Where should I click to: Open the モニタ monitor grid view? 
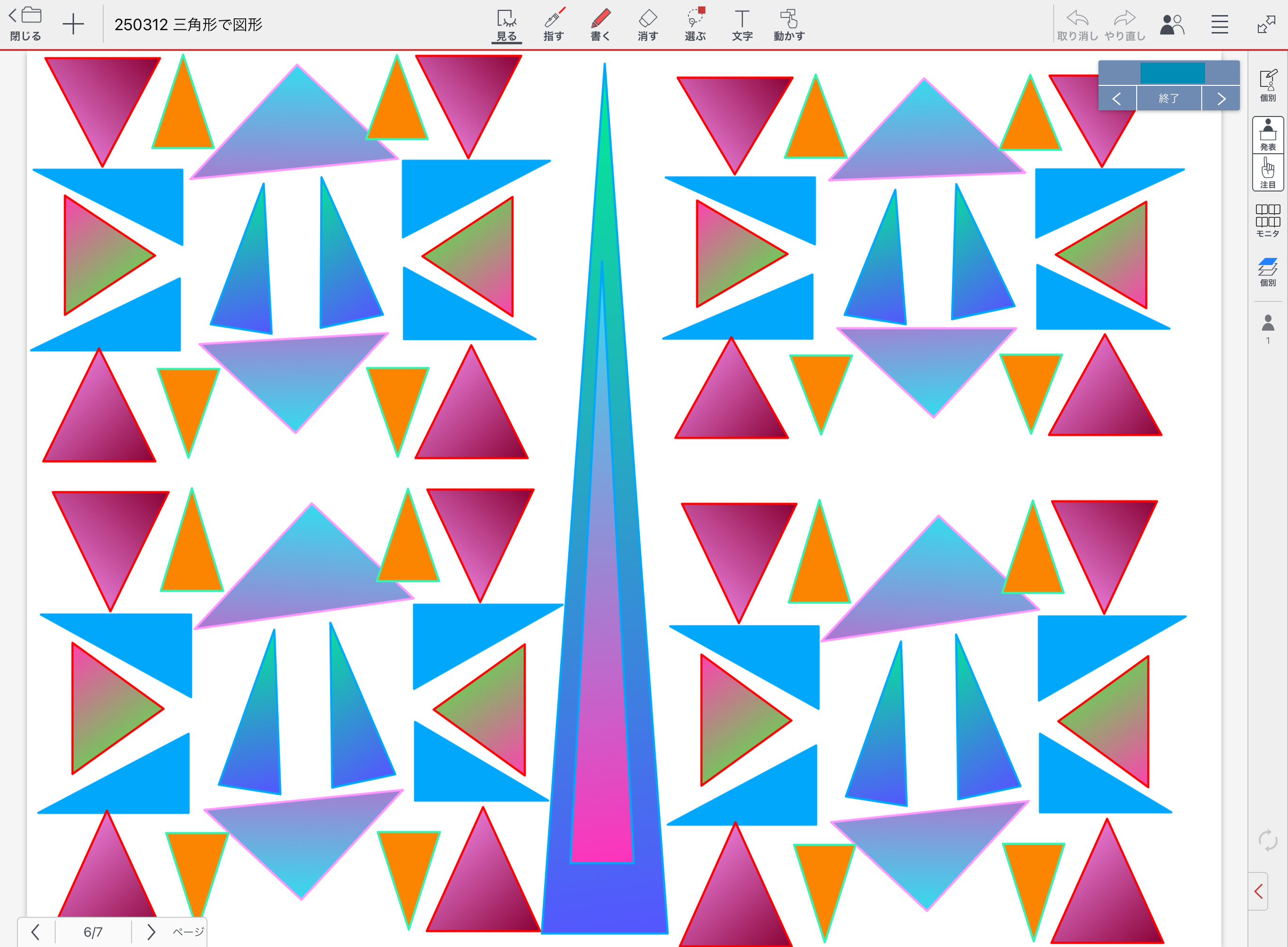point(1267,220)
